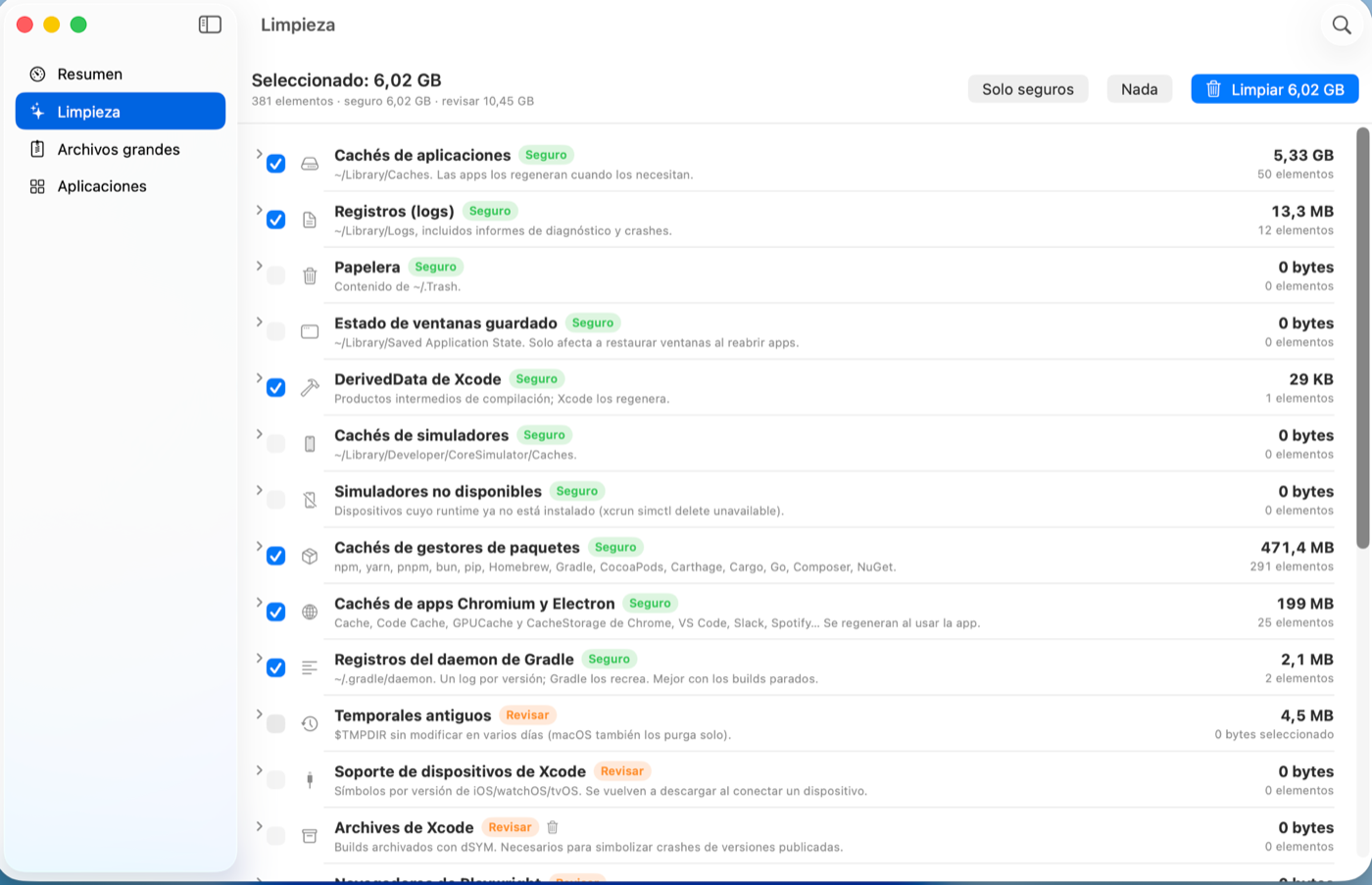Uncheck the DerivedData de Xcode checkbox
The image size is (1372, 885).
276,387
